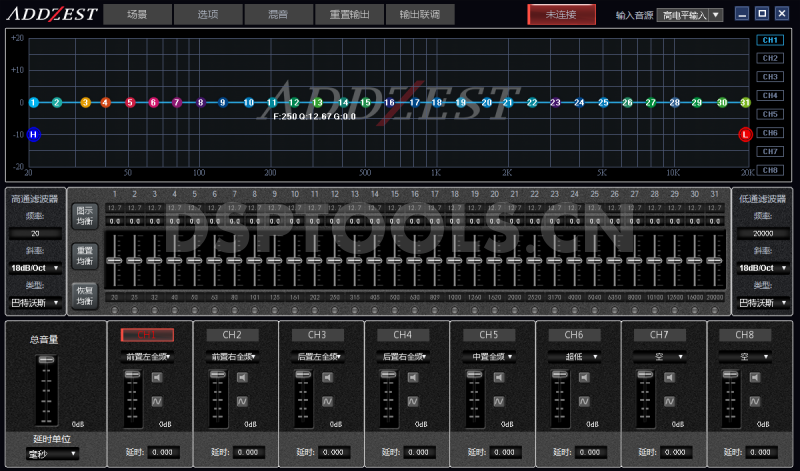Viewport: 800px width, 471px height.
Task: Click the blue H high-pass node
Action: [33, 134]
